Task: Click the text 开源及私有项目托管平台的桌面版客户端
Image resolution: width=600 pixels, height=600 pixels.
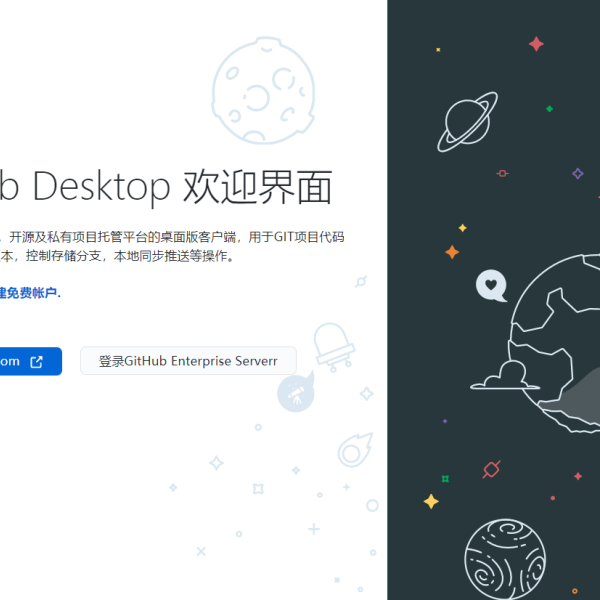Action: 122,237
